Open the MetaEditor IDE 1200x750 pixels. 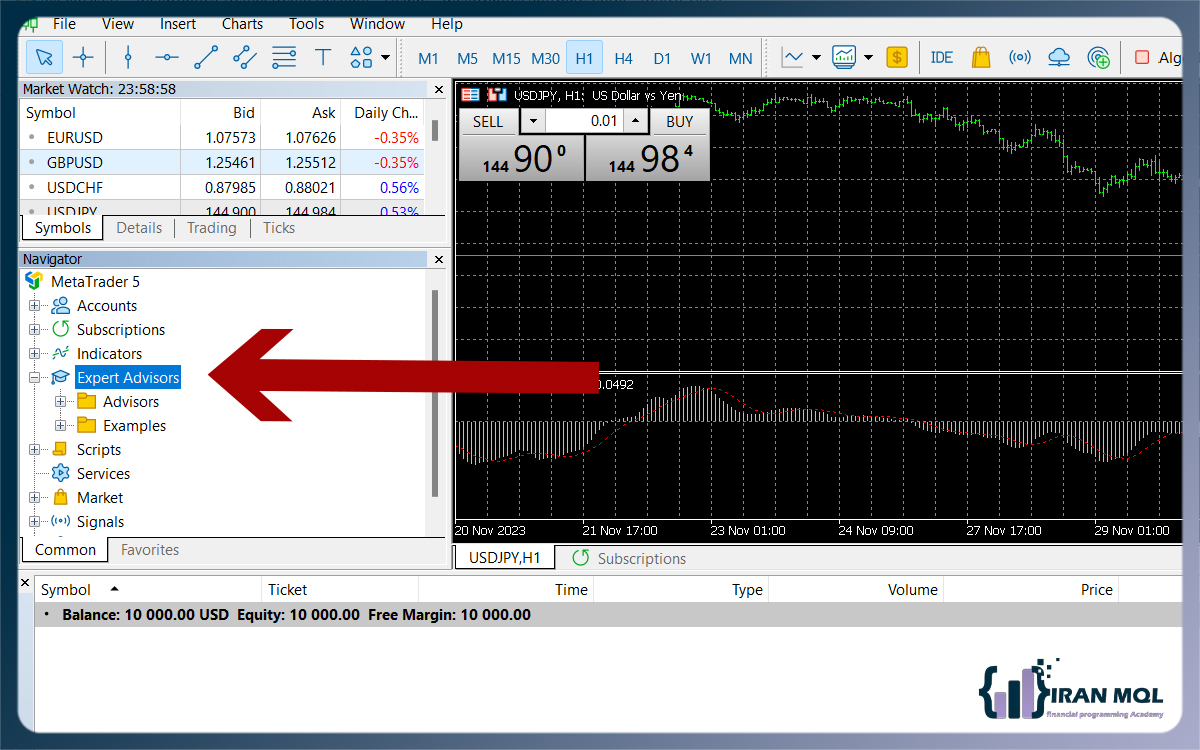(942, 57)
